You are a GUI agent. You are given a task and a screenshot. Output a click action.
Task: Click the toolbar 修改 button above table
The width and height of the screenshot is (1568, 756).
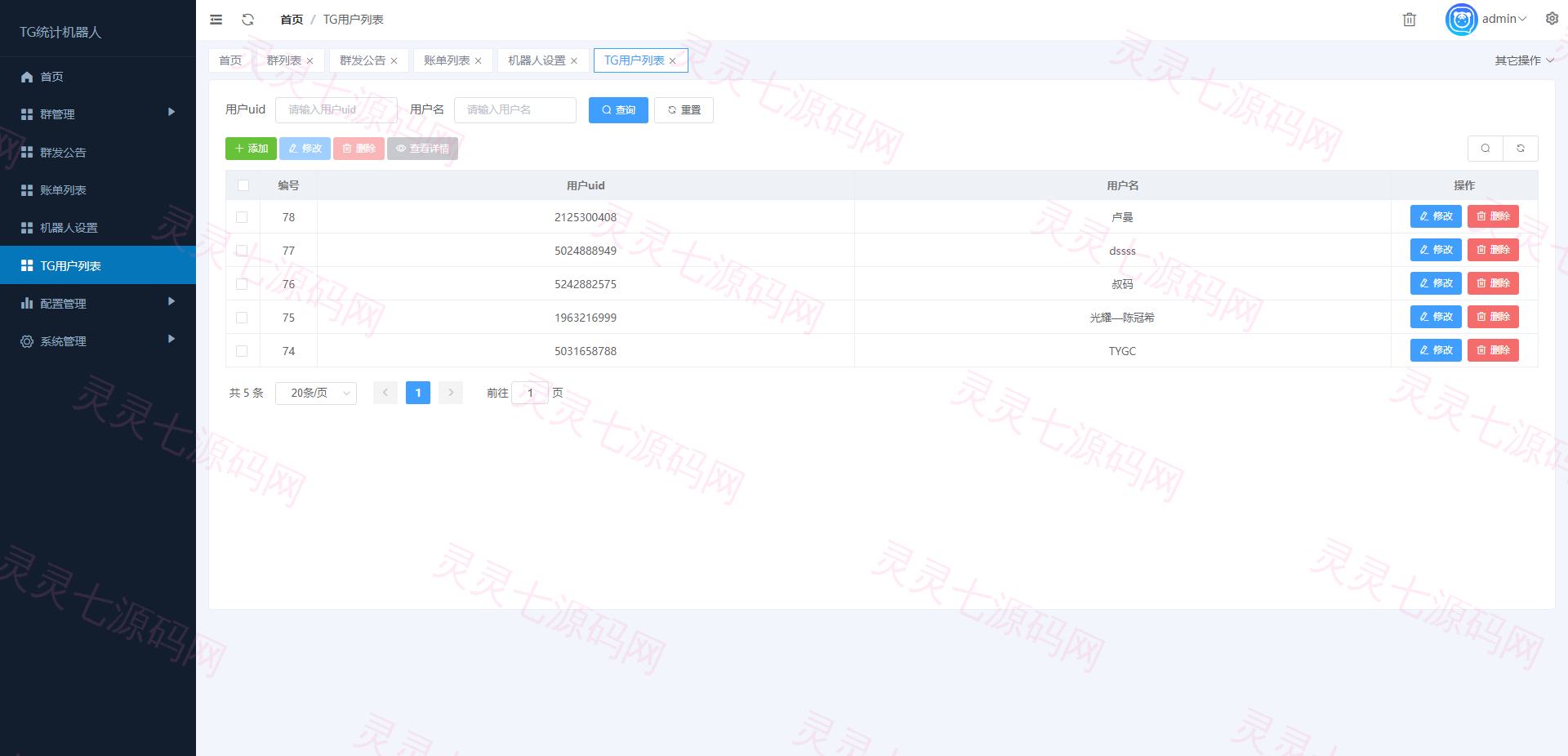click(305, 149)
